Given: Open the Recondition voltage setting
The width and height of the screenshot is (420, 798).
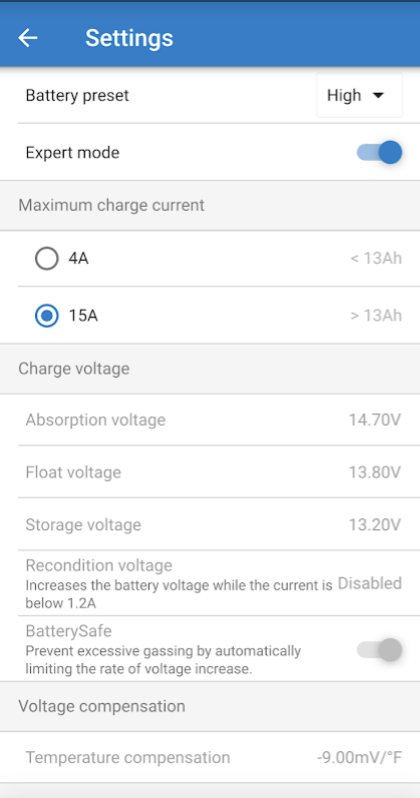Looking at the screenshot, I should 210,583.
